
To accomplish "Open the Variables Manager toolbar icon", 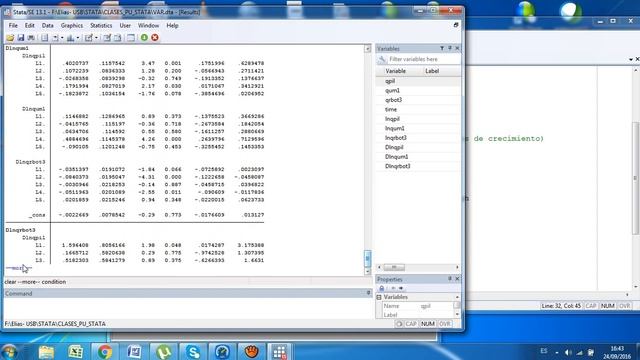I will (x=131, y=38).
